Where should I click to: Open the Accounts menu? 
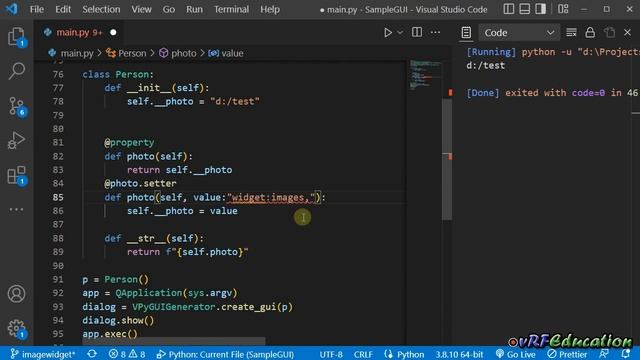16,294
